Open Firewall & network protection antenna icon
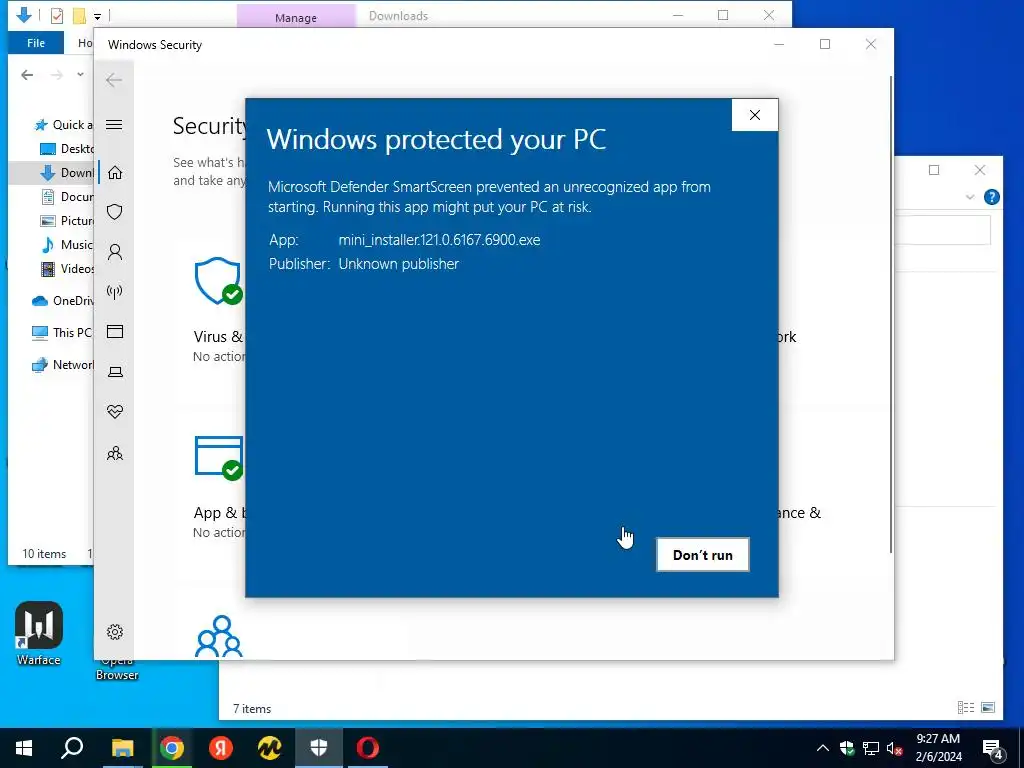1024x768 pixels. point(115,292)
